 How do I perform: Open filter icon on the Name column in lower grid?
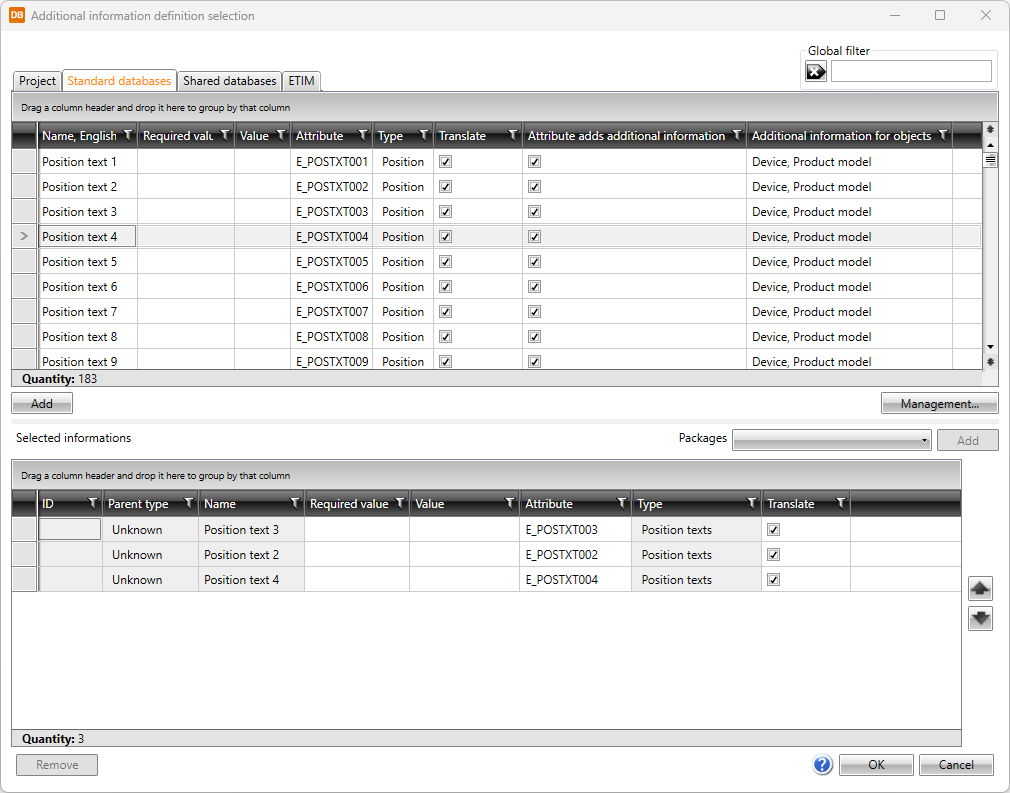click(294, 504)
